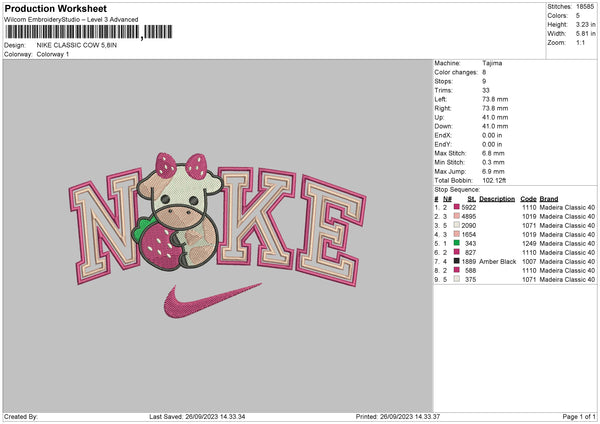This screenshot has height=424, width=600.
Task: Select the peach swatch beside stitch count 4895
Action: coord(457,216)
